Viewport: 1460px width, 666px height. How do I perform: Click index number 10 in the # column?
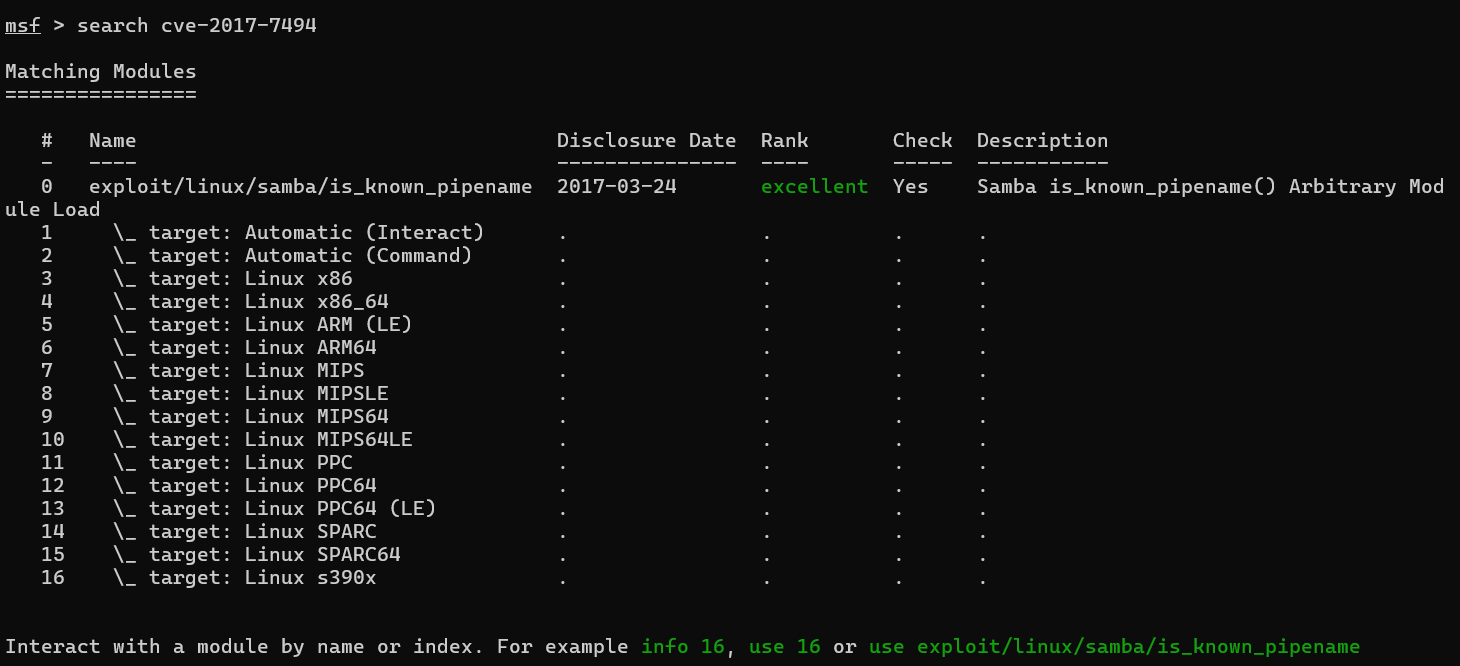click(53, 439)
